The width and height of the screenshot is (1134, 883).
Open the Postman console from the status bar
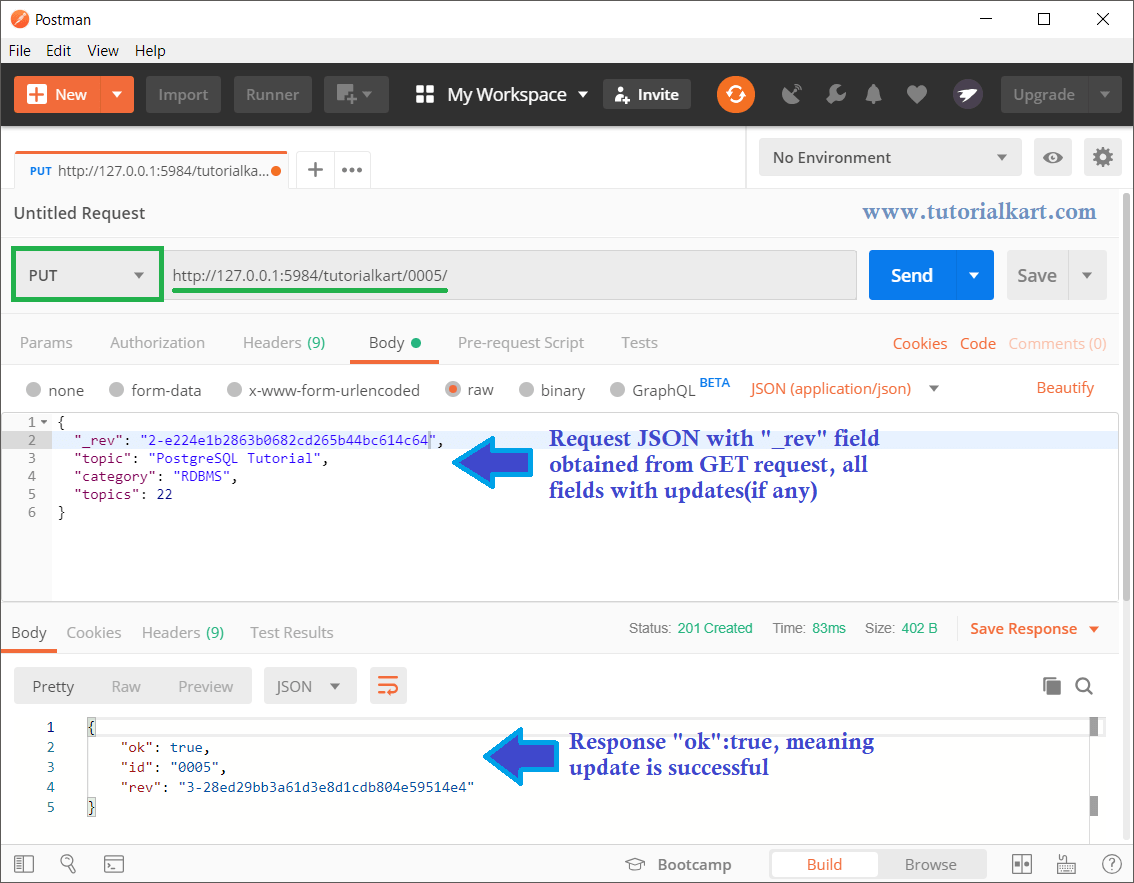point(114,863)
